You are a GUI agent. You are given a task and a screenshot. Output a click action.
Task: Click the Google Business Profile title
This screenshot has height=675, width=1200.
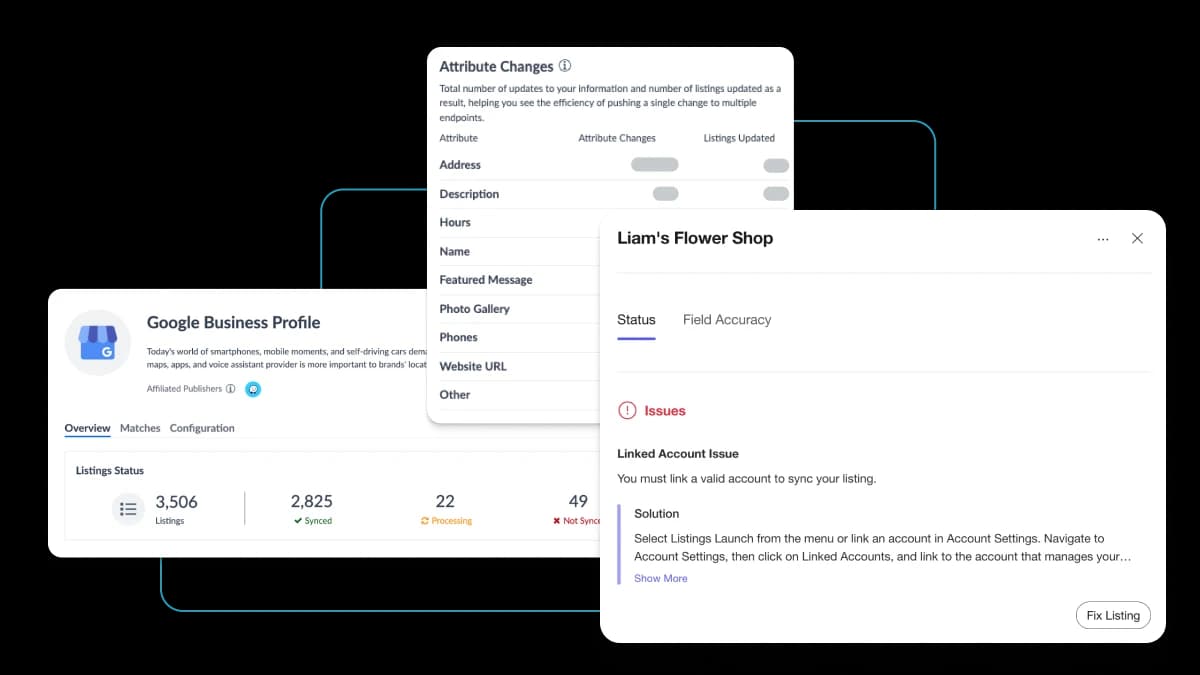[x=234, y=322]
